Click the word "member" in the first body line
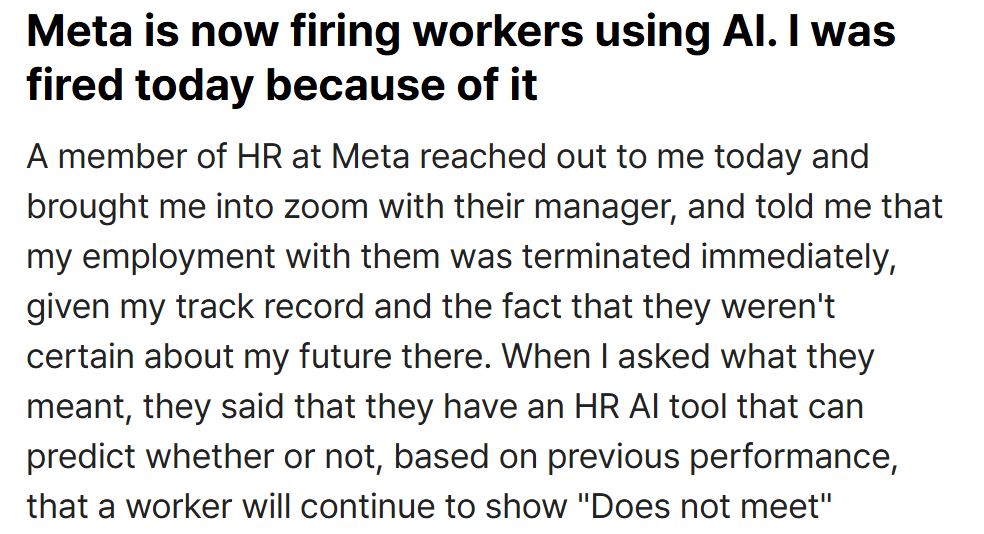Screen dimensions: 984x534 point(122,156)
